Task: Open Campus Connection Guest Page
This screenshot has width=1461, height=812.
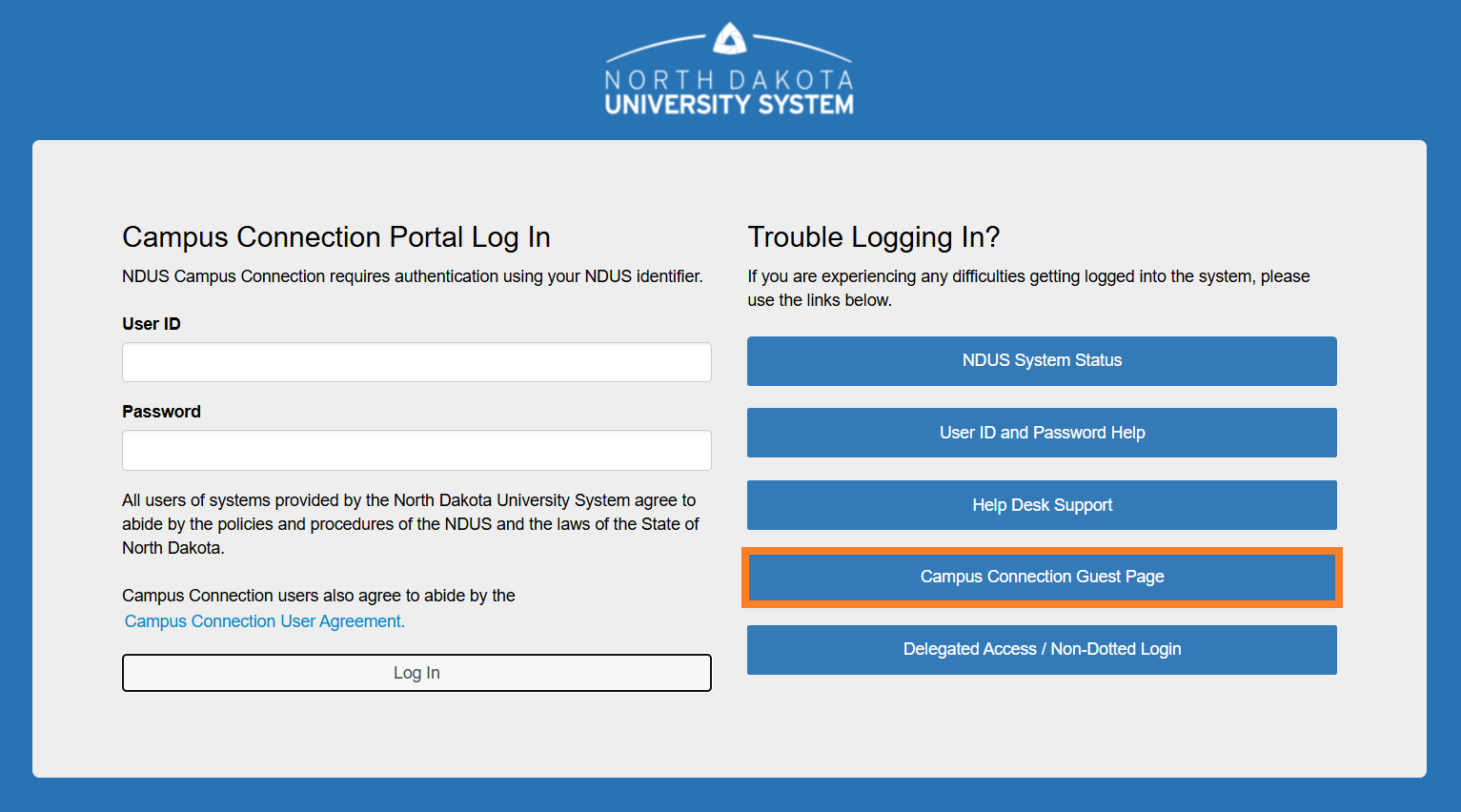Action: click(1042, 577)
